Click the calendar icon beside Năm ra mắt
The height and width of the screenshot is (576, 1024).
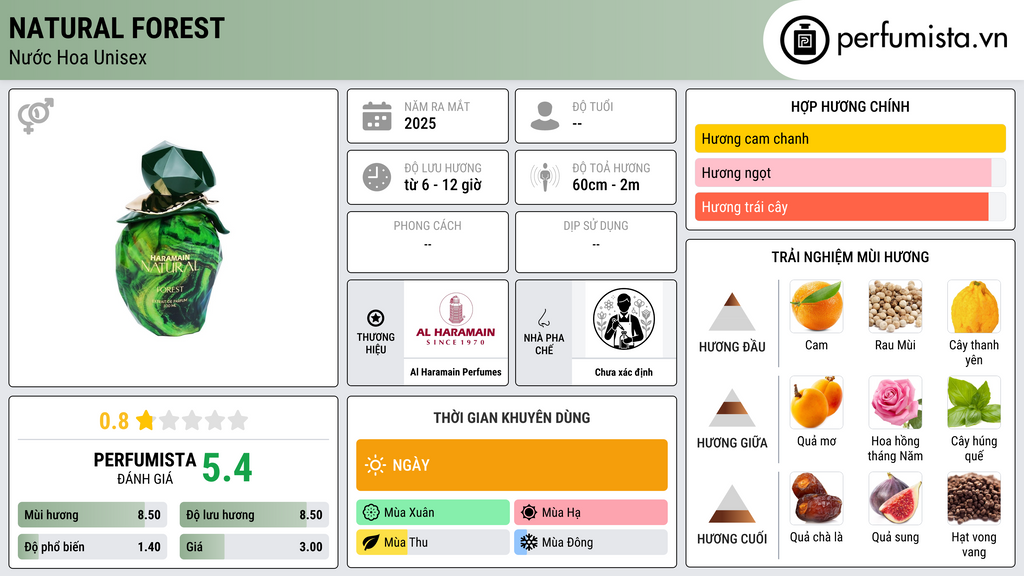(377, 116)
